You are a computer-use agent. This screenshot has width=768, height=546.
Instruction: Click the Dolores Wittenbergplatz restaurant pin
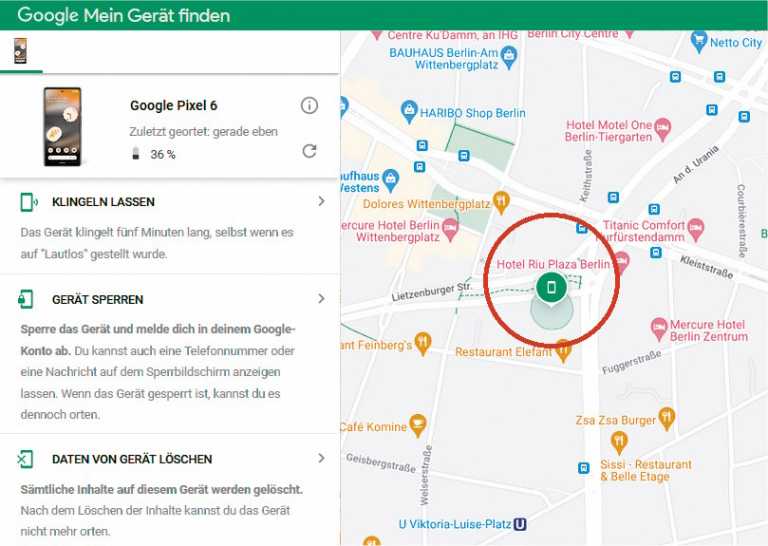pyautogui.click(x=501, y=203)
